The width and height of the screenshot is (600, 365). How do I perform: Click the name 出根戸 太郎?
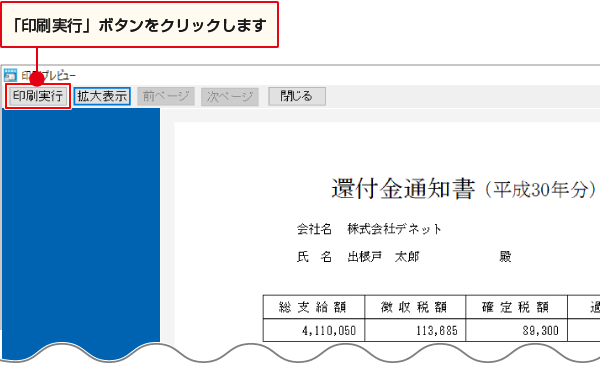(383, 257)
